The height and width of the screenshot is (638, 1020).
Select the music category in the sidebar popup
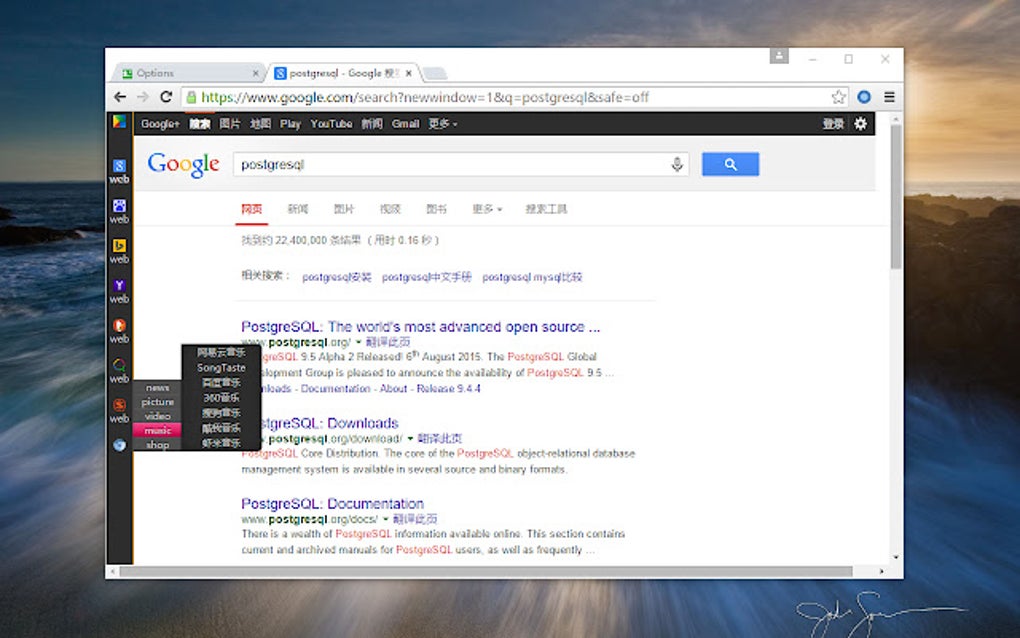point(157,430)
